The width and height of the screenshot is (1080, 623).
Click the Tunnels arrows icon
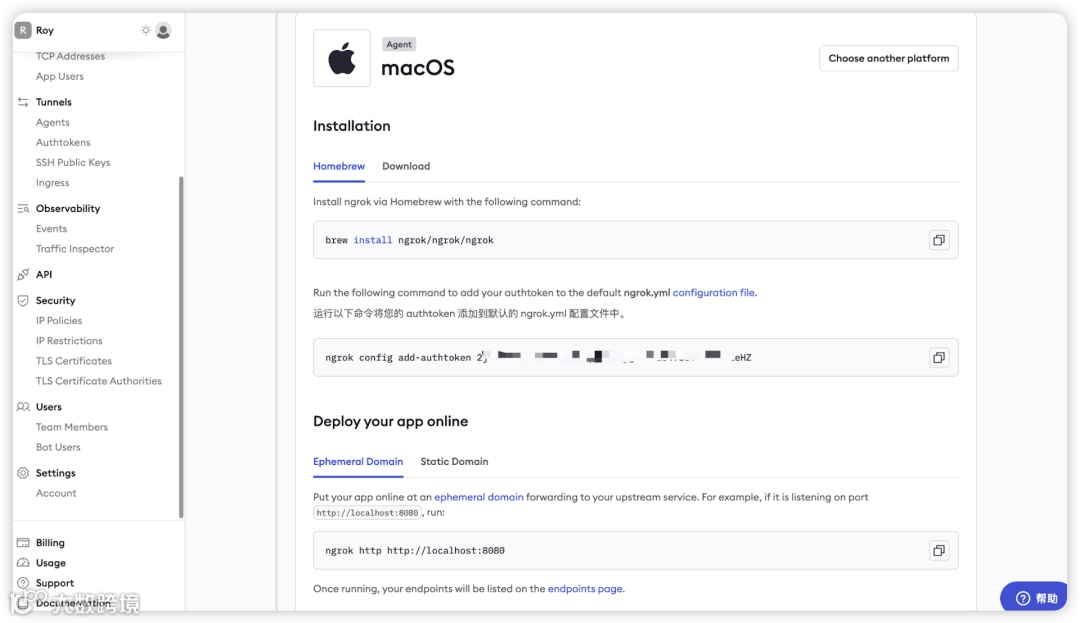(x=23, y=102)
